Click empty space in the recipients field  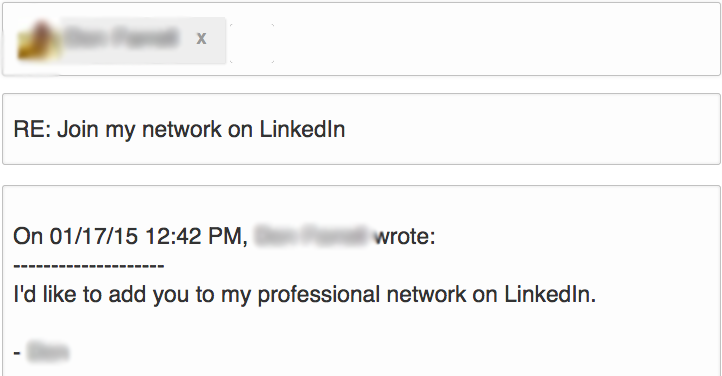tap(497, 40)
